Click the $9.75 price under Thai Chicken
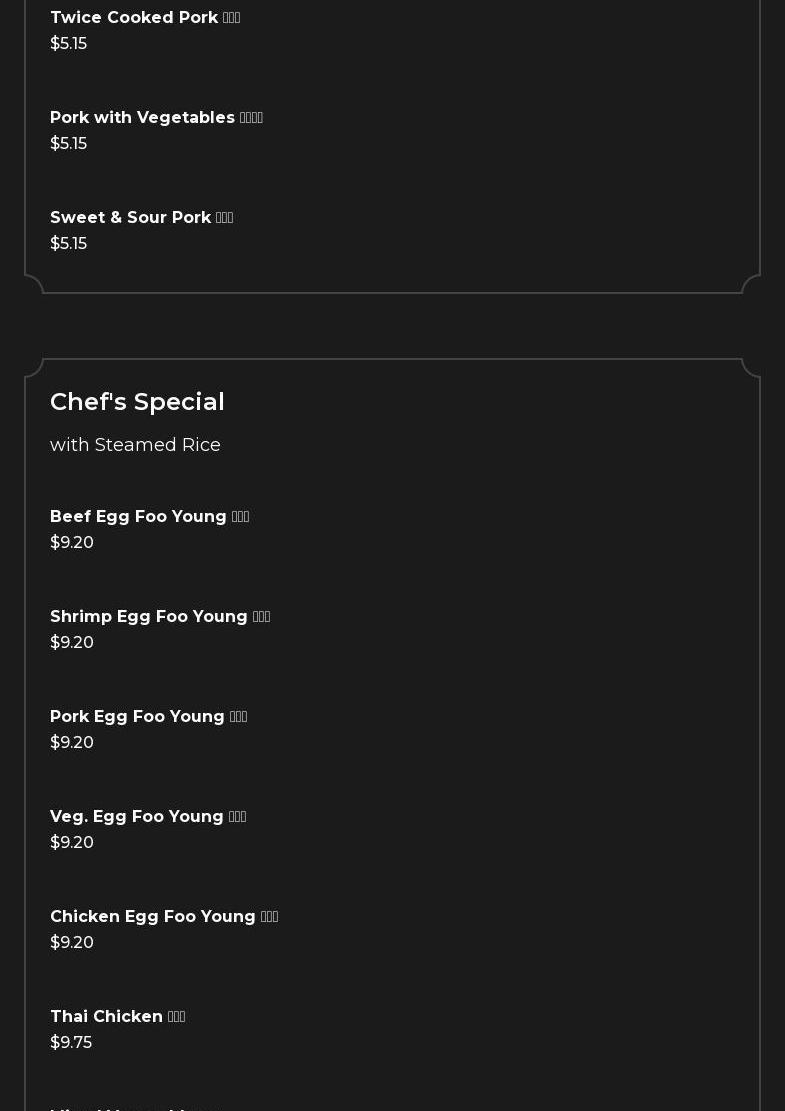This screenshot has height=1111, width=785. 71,1043
